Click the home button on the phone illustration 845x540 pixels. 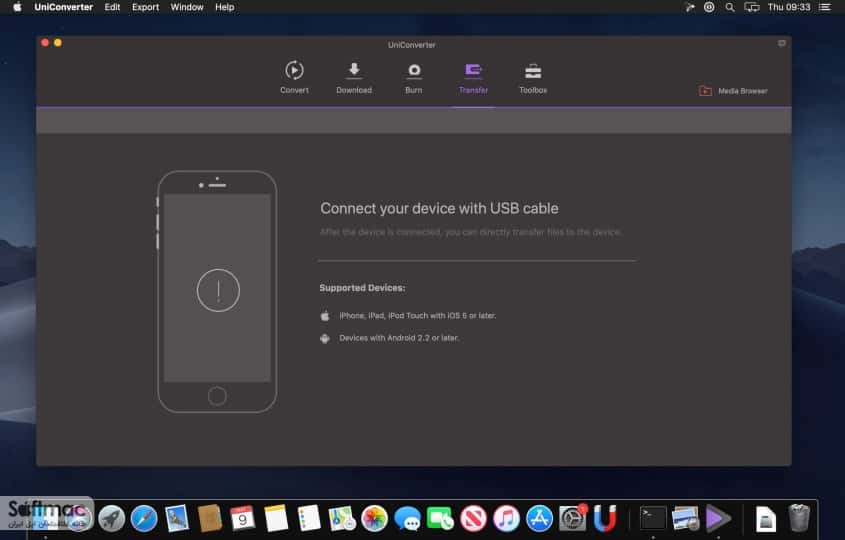pos(217,396)
